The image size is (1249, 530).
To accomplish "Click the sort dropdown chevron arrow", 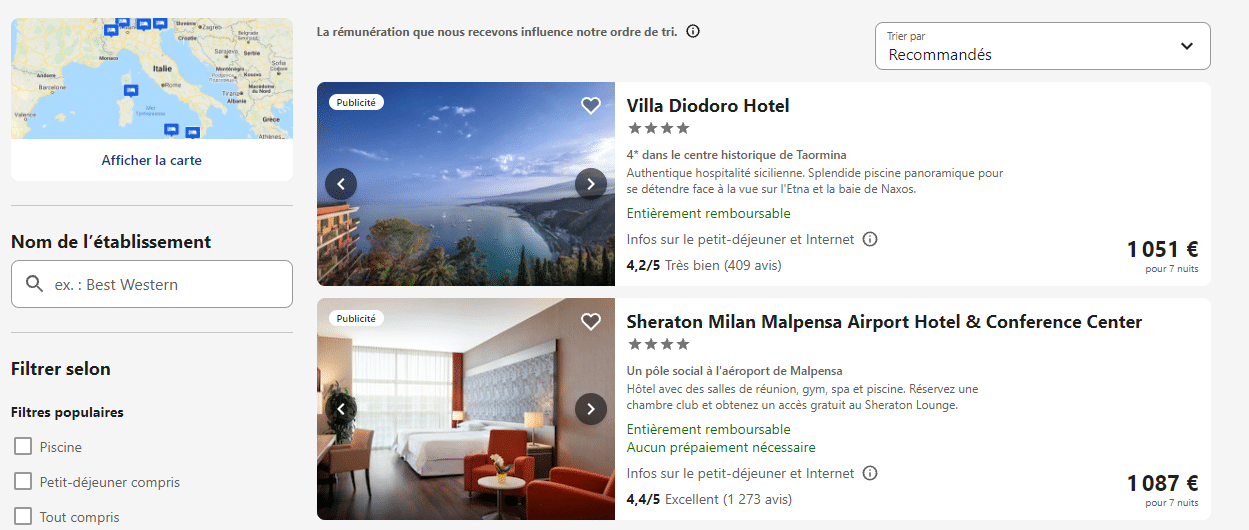I will coord(1187,46).
